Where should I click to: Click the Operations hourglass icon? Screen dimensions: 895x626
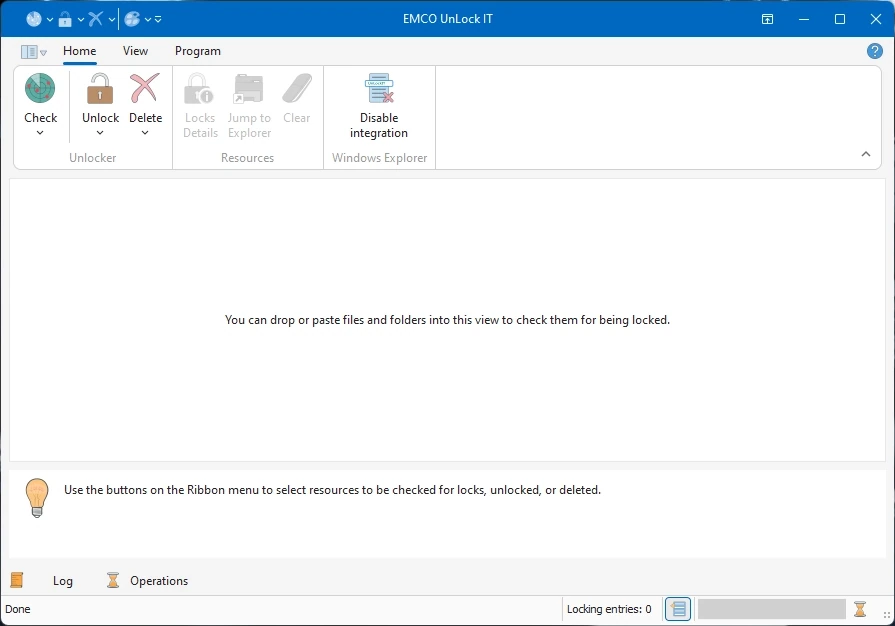coord(113,580)
